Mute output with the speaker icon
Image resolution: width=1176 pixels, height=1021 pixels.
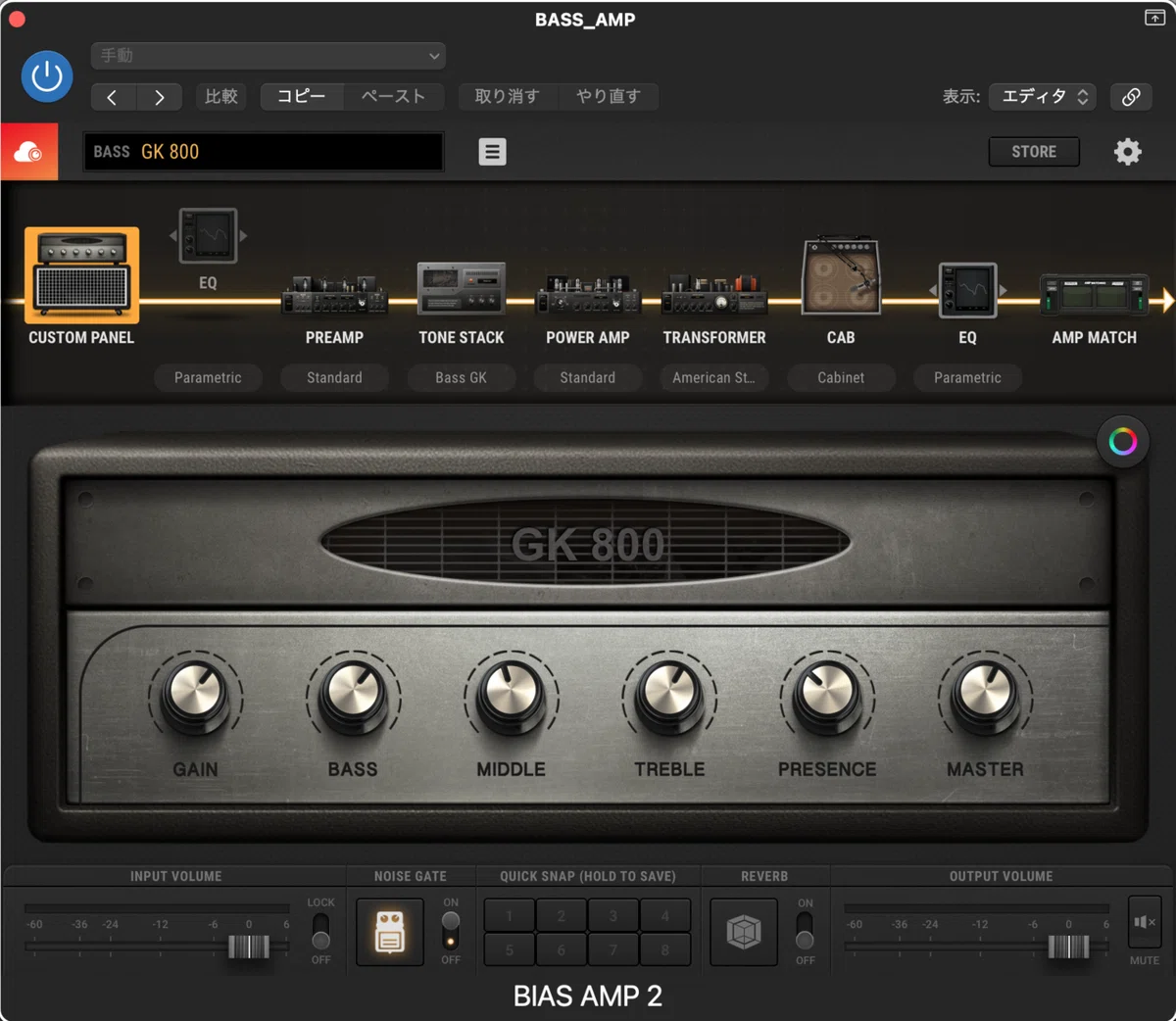tap(1145, 922)
